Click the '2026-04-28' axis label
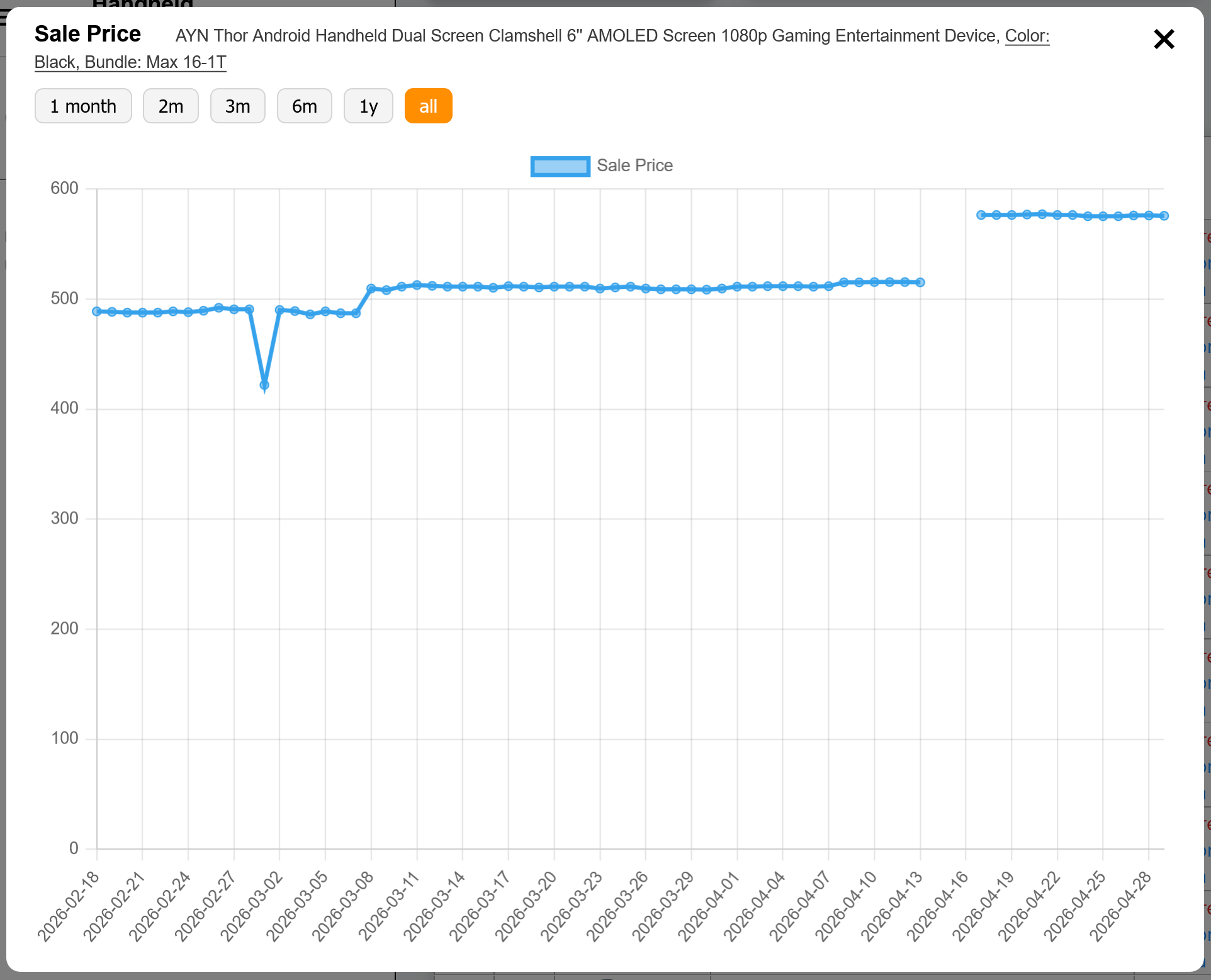This screenshot has width=1211, height=980. (x=1120, y=906)
